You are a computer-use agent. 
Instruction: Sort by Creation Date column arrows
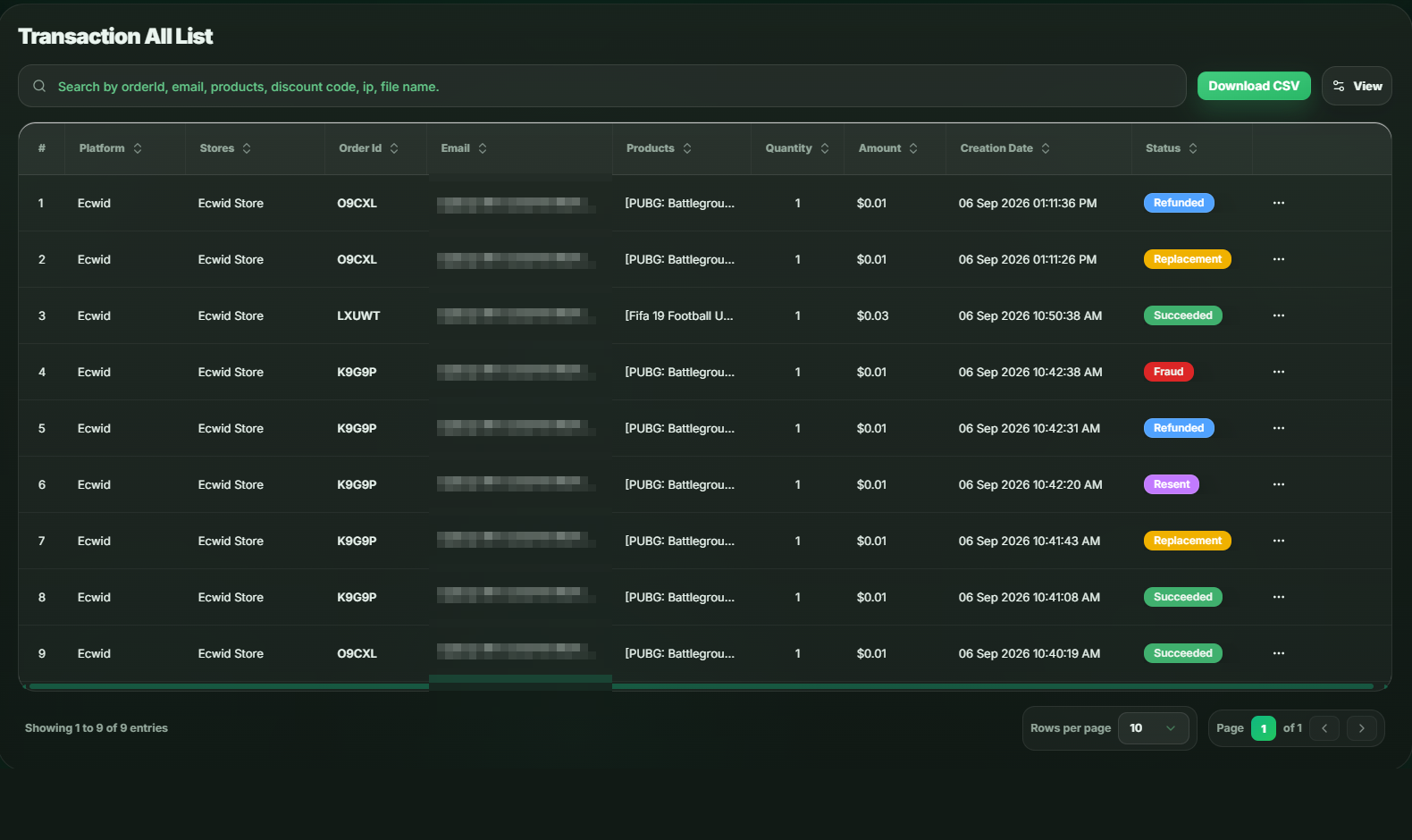(x=1046, y=148)
